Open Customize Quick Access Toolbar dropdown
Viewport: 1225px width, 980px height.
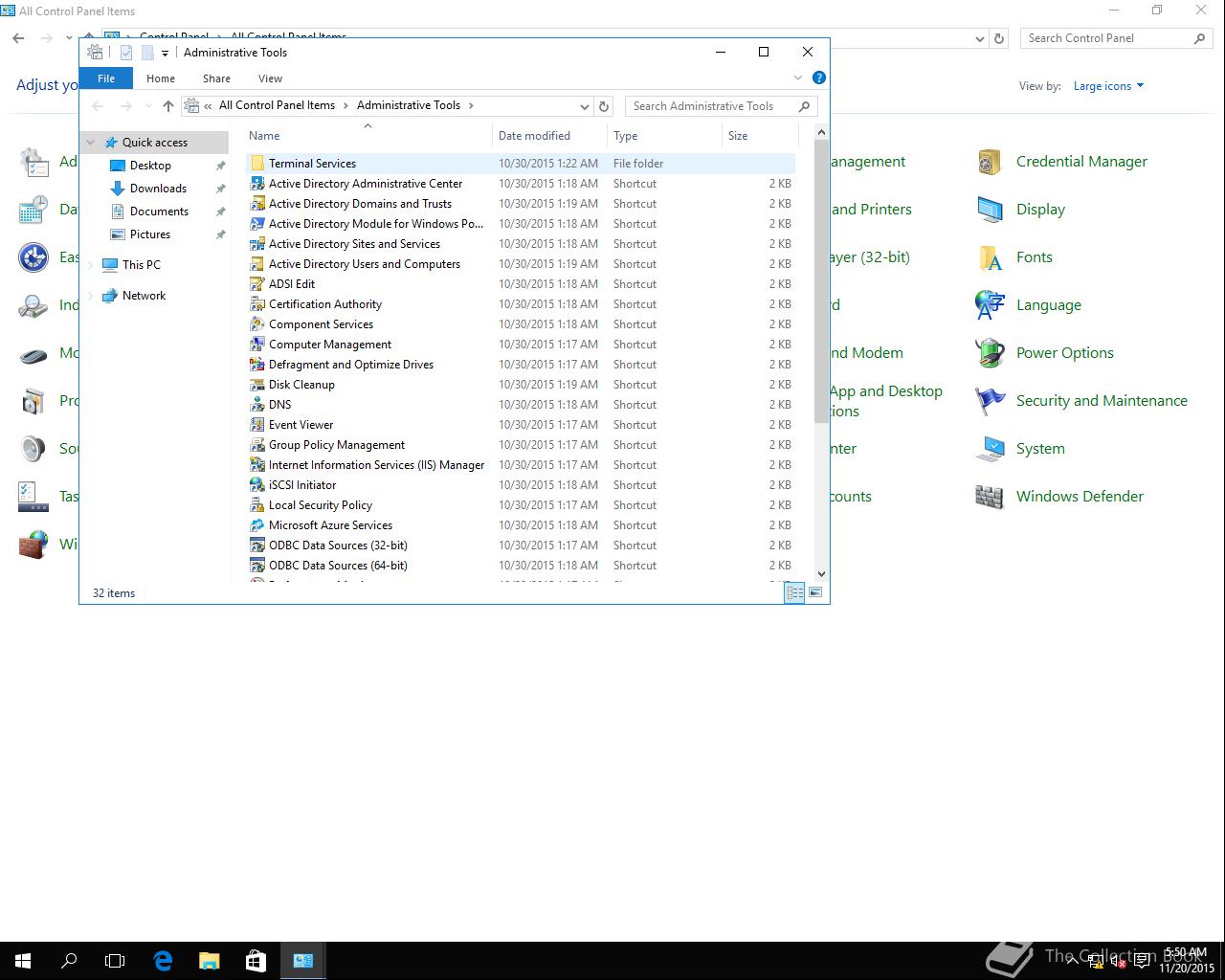pyautogui.click(x=165, y=53)
